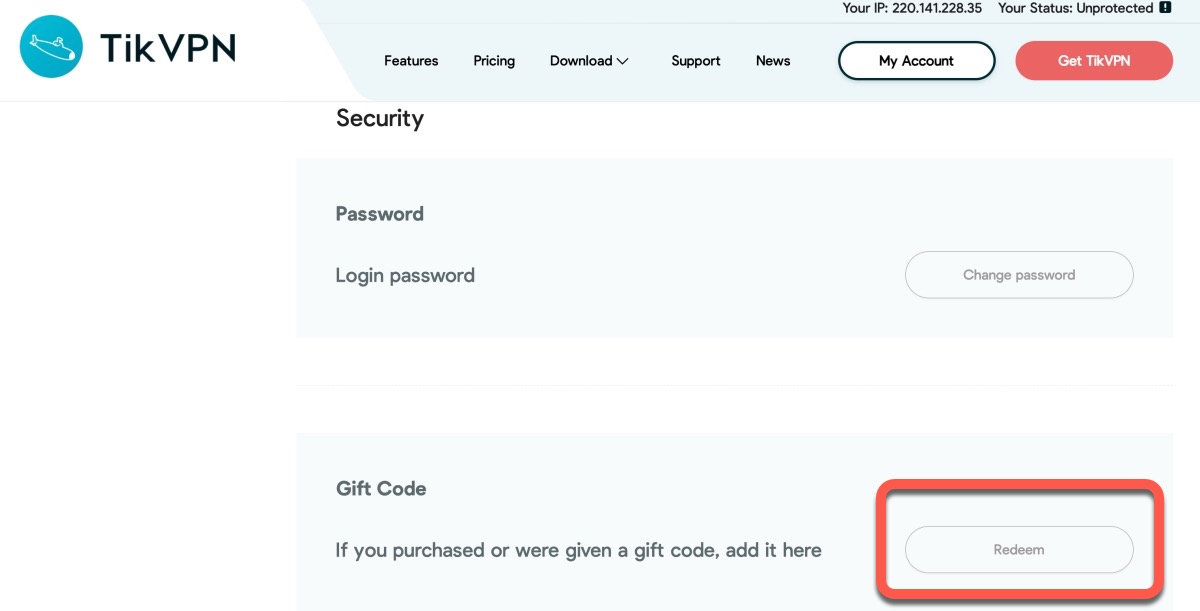Click the Unprotected status warning icon
1200x611 pixels.
pyautogui.click(x=1165, y=8)
